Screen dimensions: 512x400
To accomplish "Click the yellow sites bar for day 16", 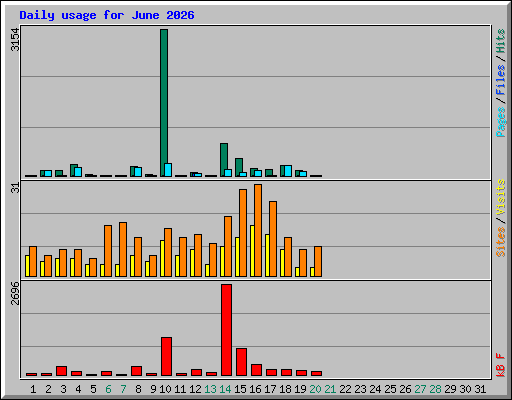I will (252, 251).
